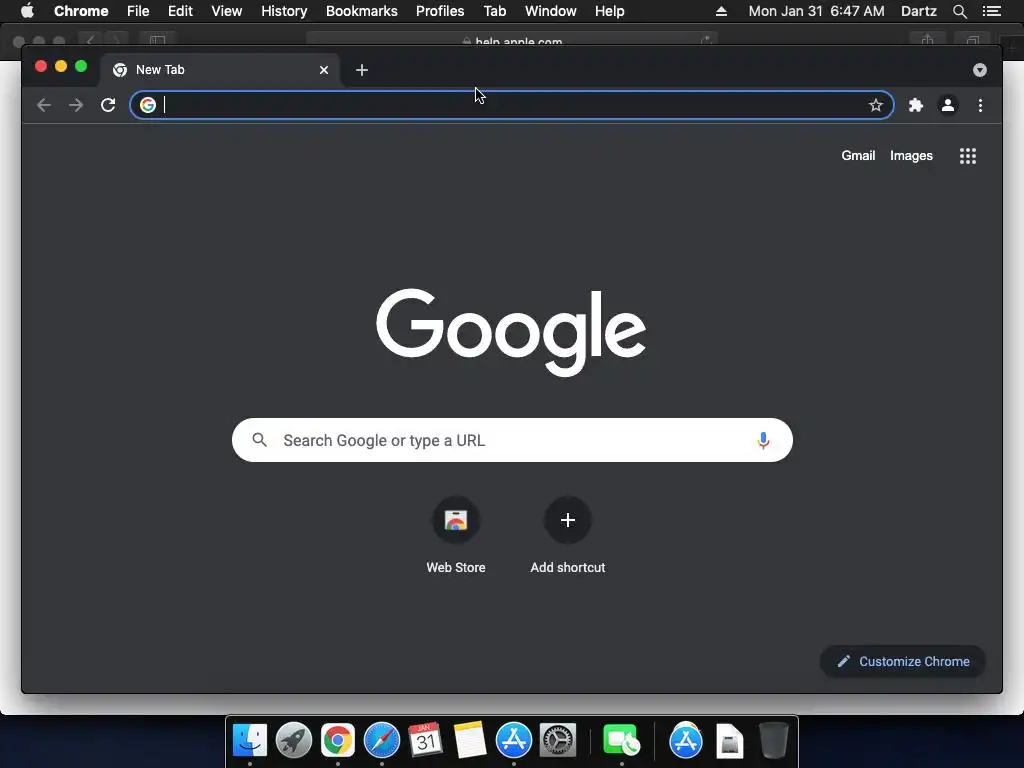This screenshot has width=1024, height=768.
Task: Open the Help menu
Action: coord(609,11)
